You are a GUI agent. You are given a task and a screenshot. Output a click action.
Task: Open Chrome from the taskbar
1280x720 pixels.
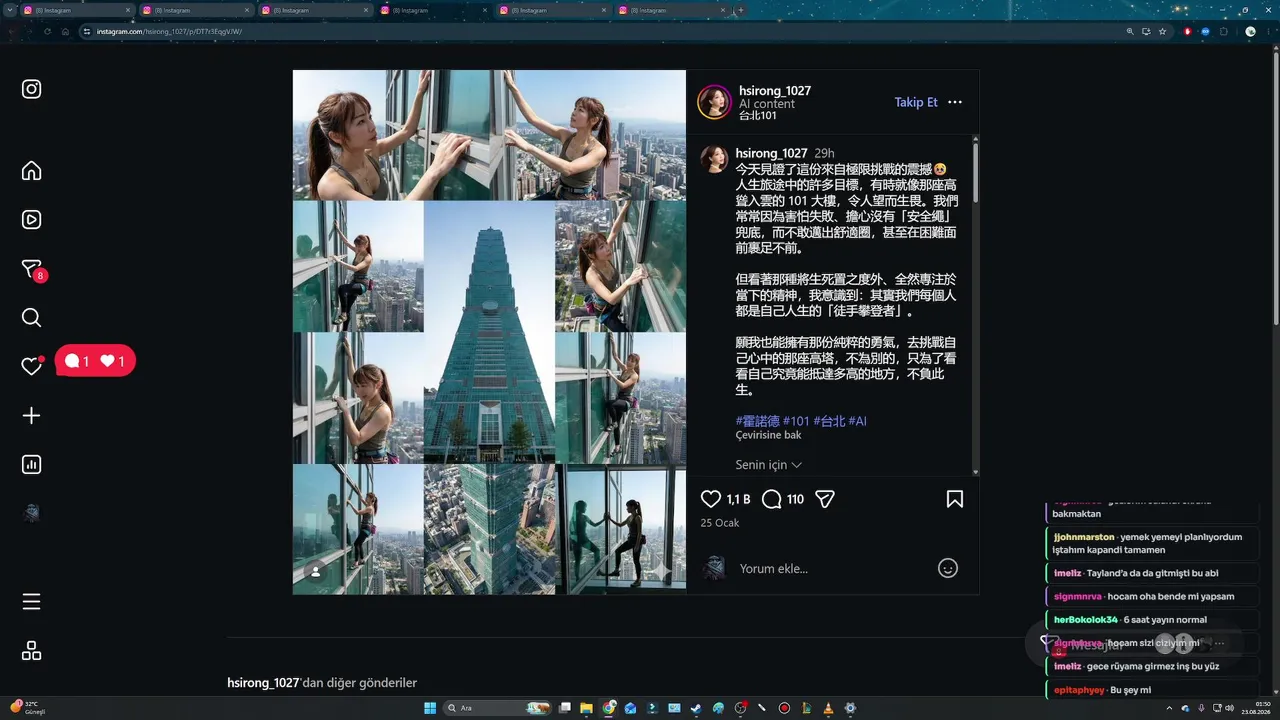coord(609,708)
